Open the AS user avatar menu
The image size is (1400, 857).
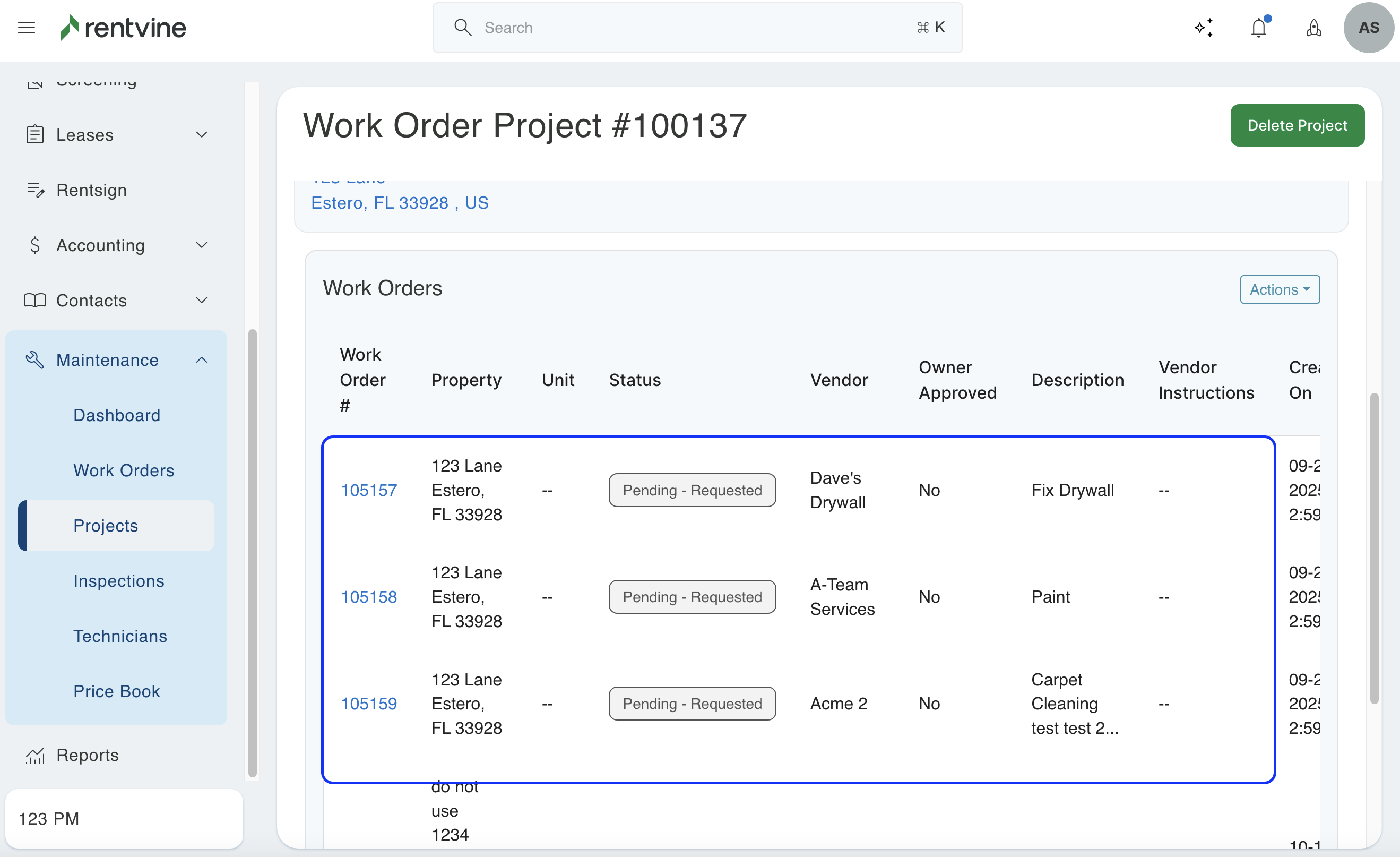(x=1368, y=27)
